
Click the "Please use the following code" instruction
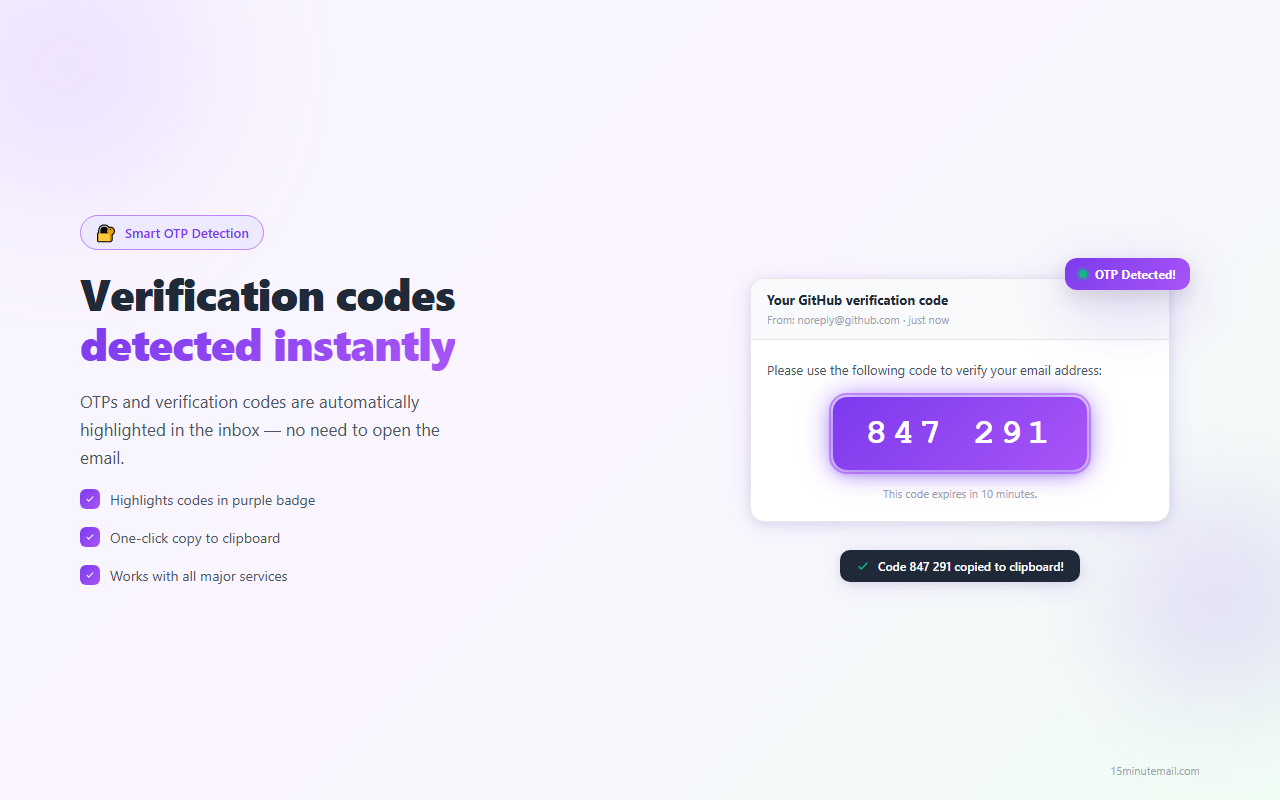[934, 370]
